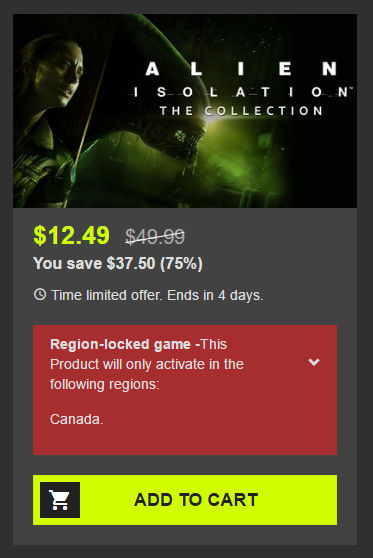Select the 'You save $37.50 (75%)' text
373x558 pixels.
click(118, 264)
